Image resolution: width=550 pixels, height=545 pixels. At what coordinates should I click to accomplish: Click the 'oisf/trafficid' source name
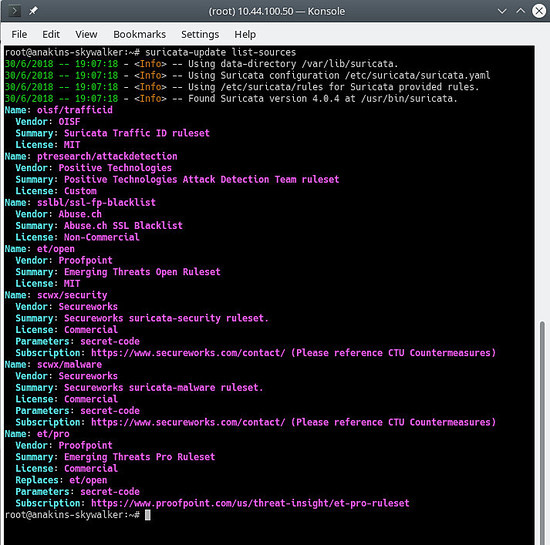[75, 110]
